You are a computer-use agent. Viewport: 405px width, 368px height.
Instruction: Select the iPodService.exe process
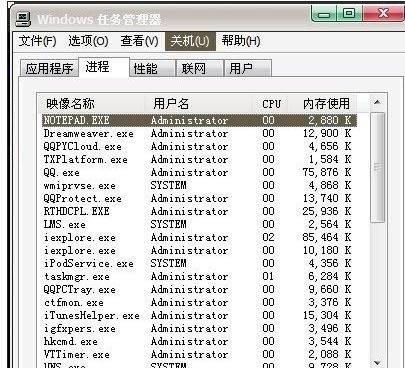click(199, 263)
